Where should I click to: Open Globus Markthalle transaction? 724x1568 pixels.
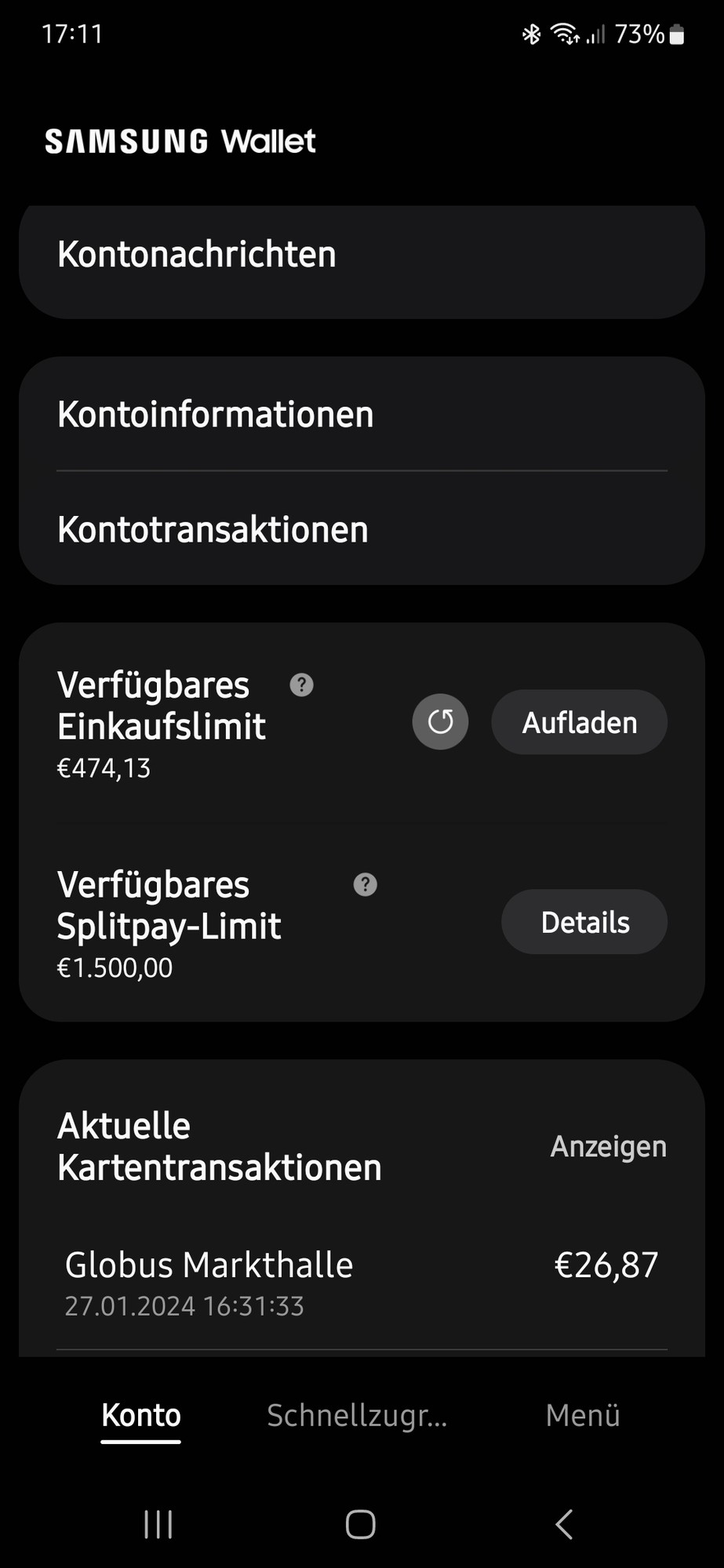coord(362,1282)
